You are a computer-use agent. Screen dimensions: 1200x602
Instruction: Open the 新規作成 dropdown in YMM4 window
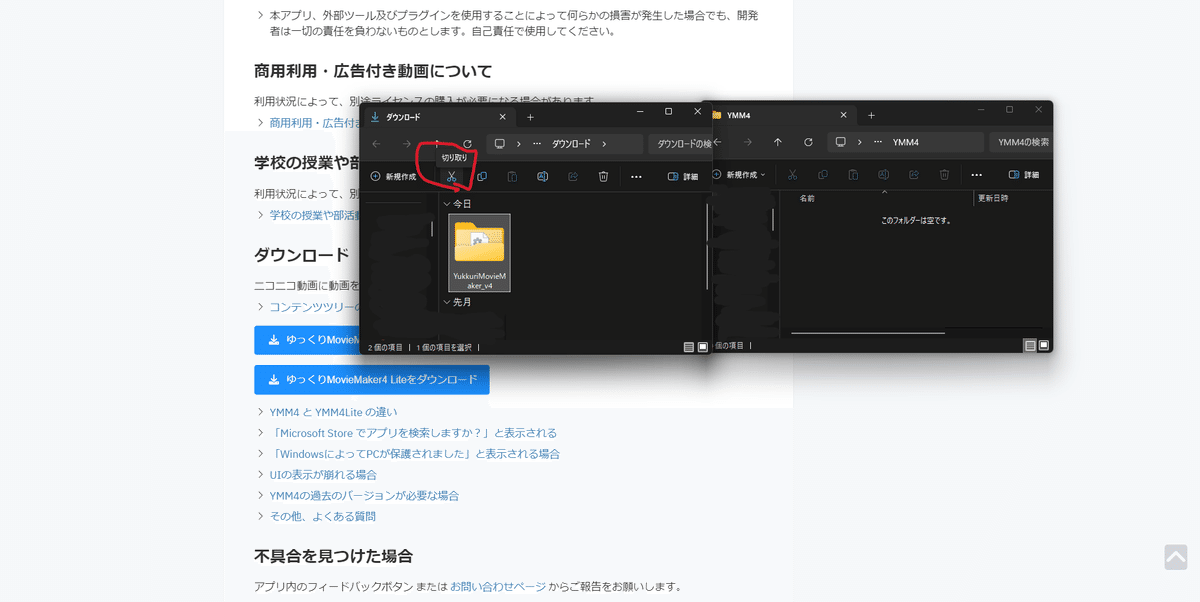coord(738,174)
